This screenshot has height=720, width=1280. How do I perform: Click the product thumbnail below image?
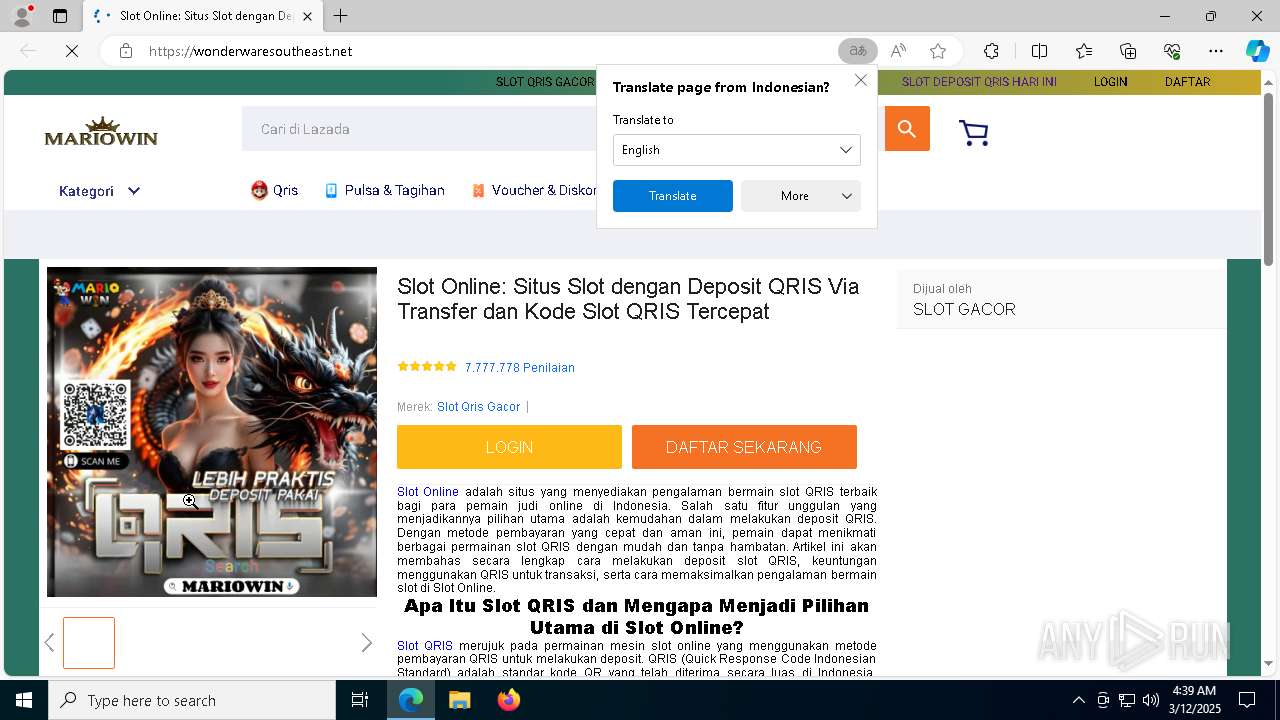(x=89, y=643)
